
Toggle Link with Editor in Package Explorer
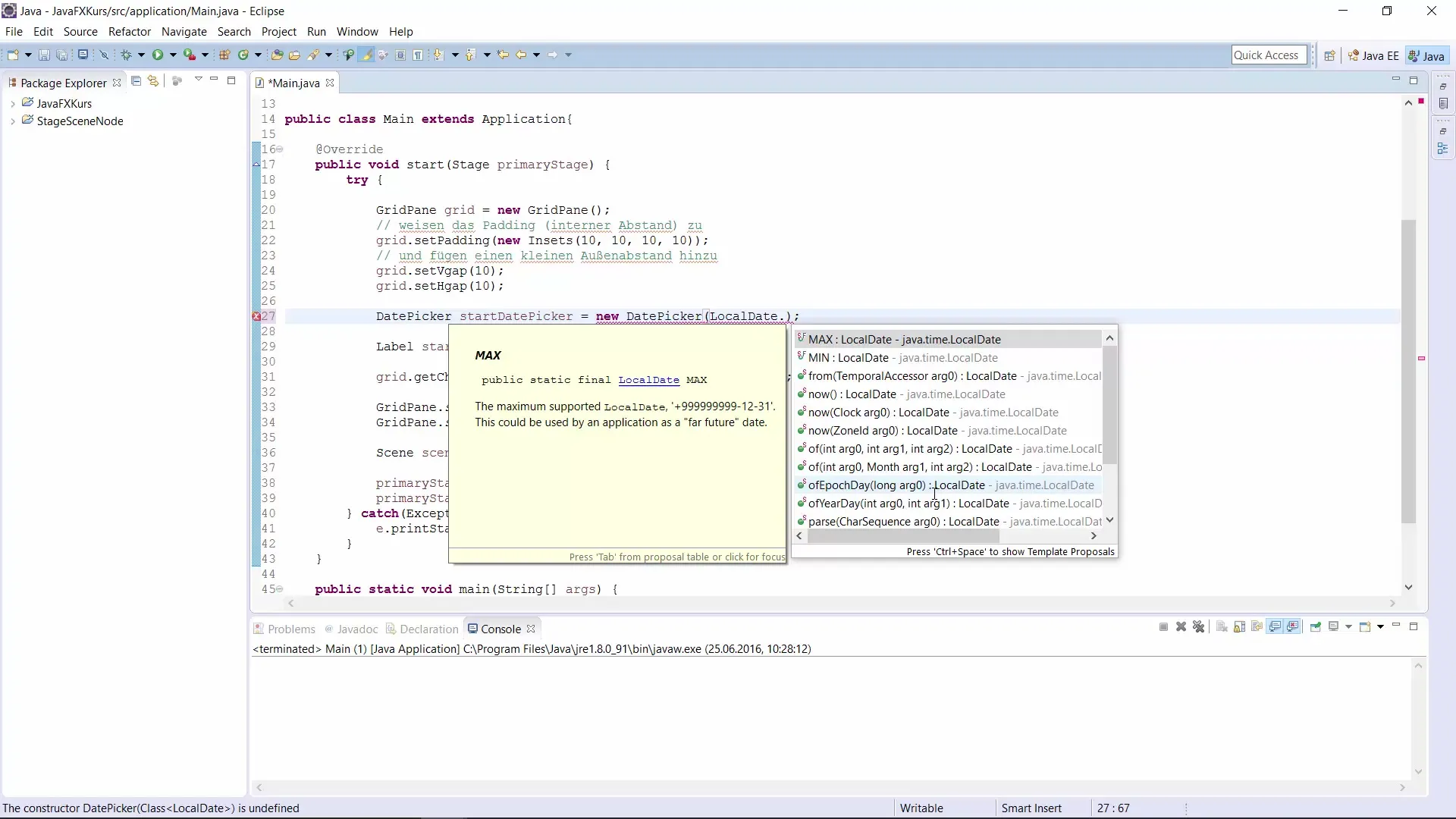(153, 81)
